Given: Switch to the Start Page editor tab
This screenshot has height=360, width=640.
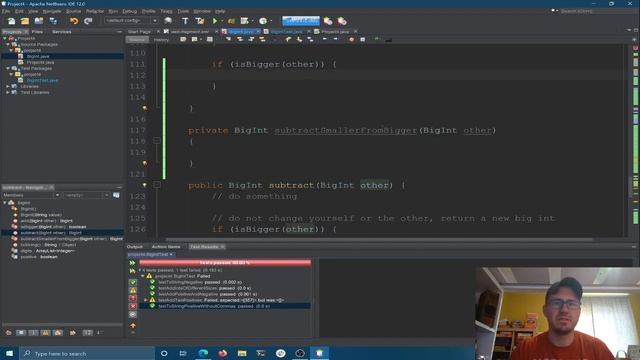Looking at the screenshot, I should (139, 31).
